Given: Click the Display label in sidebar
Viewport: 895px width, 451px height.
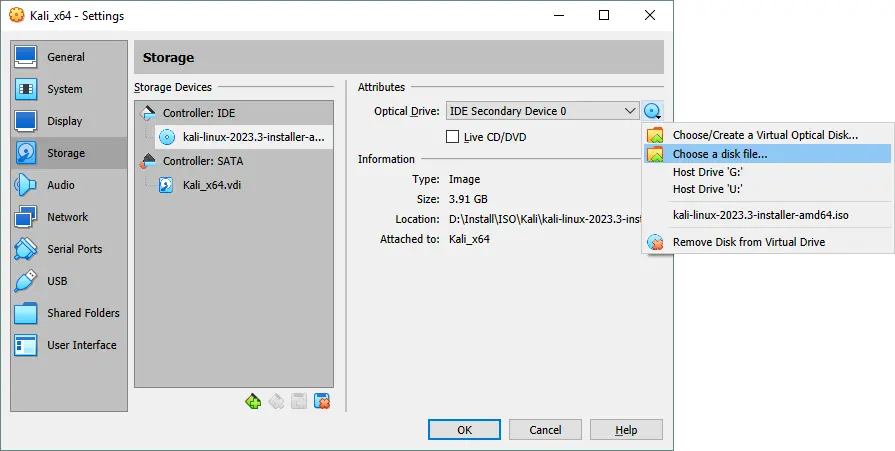Looking at the screenshot, I should 64,121.
